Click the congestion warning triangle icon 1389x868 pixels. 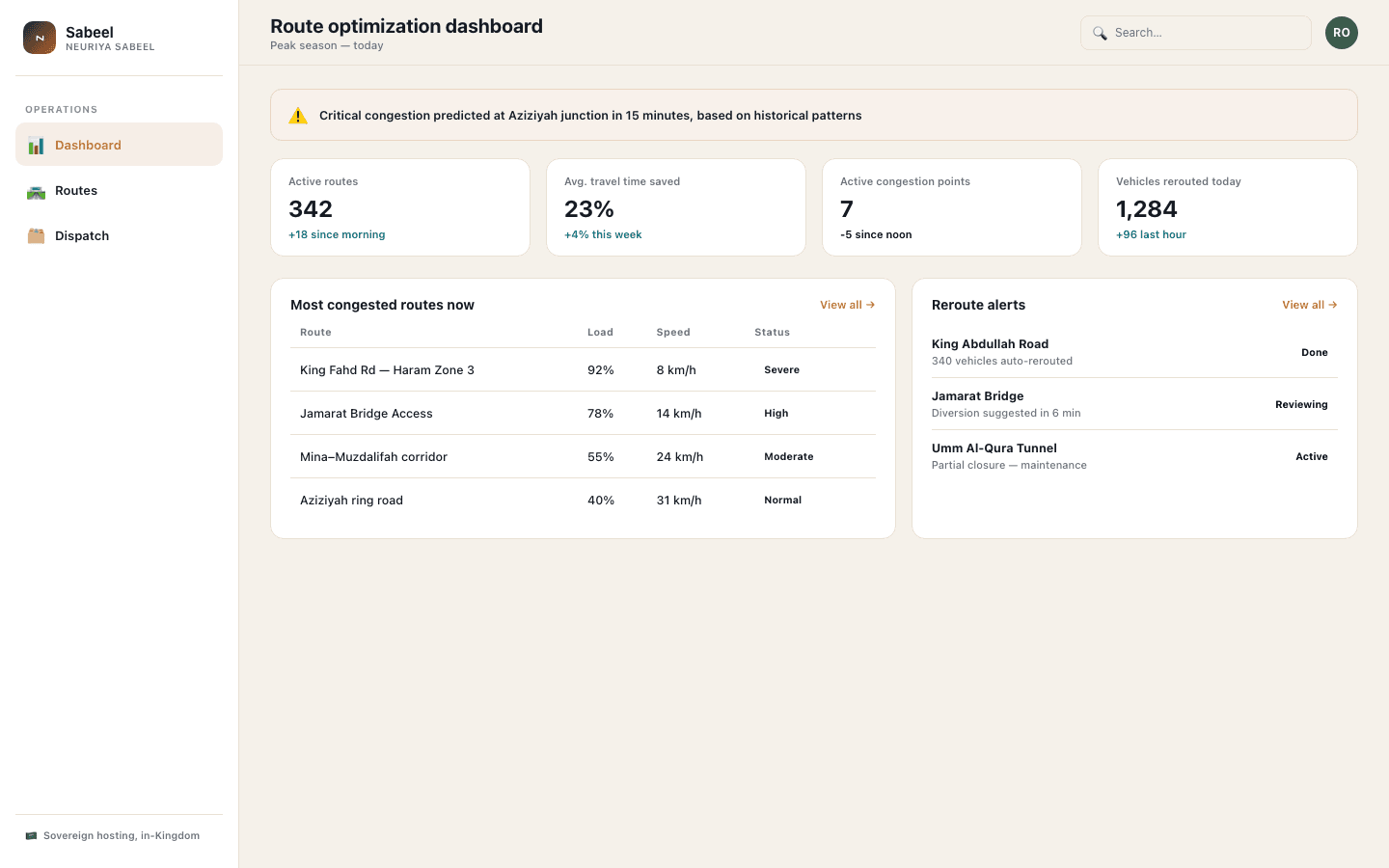pos(298,116)
